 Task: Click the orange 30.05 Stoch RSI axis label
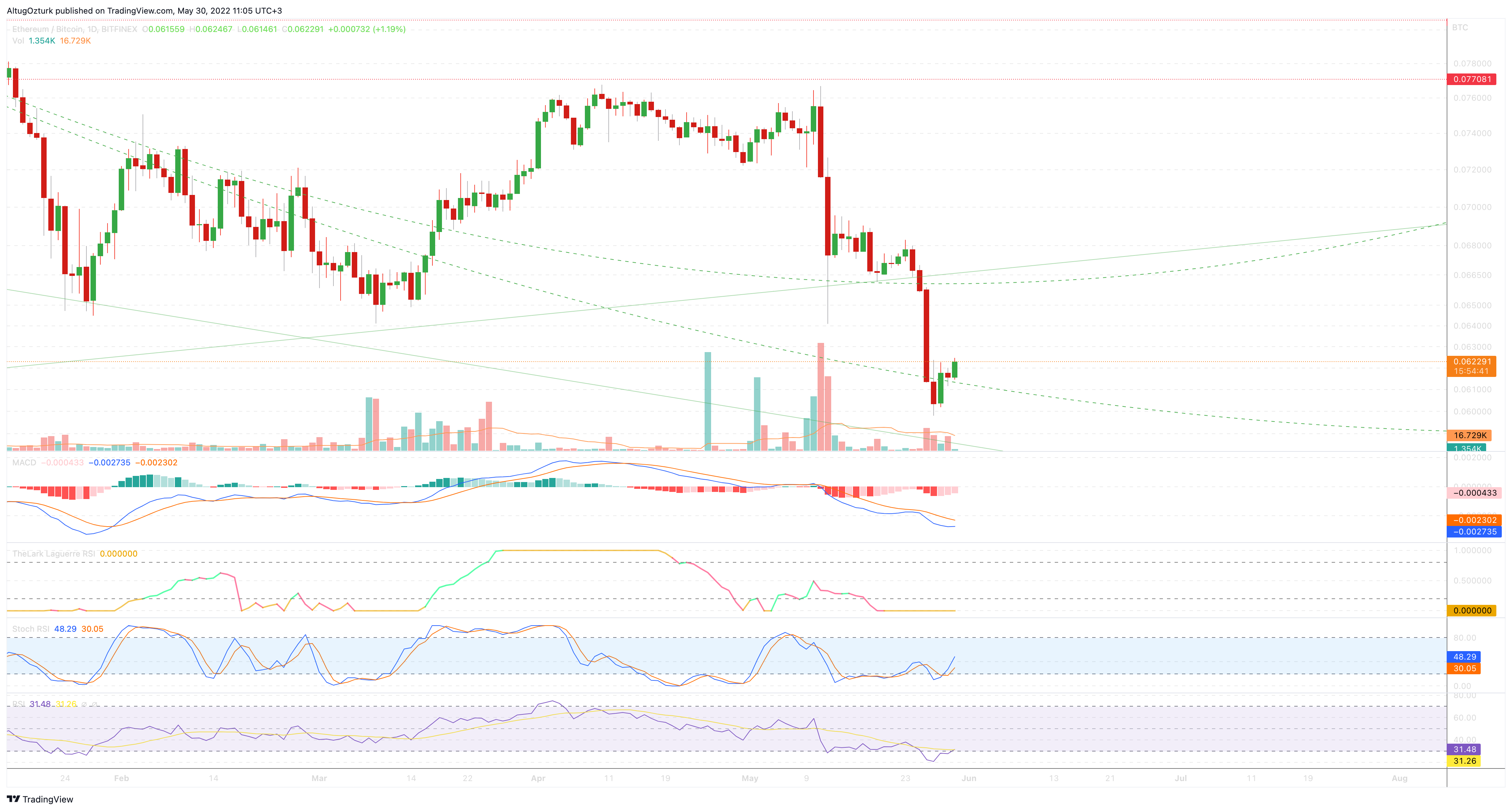pos(1464,668)
